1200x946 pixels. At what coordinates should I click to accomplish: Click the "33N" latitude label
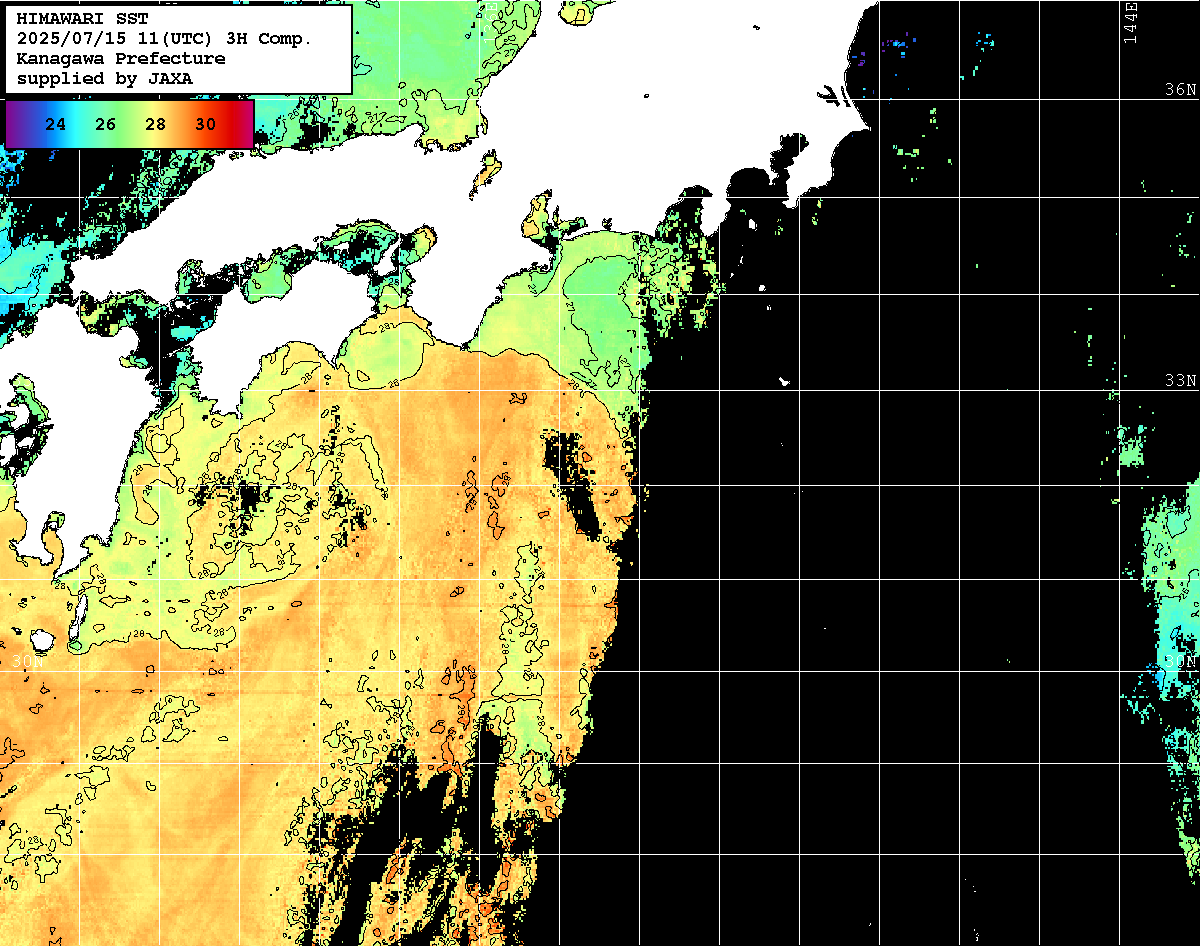click(1181, 381)
